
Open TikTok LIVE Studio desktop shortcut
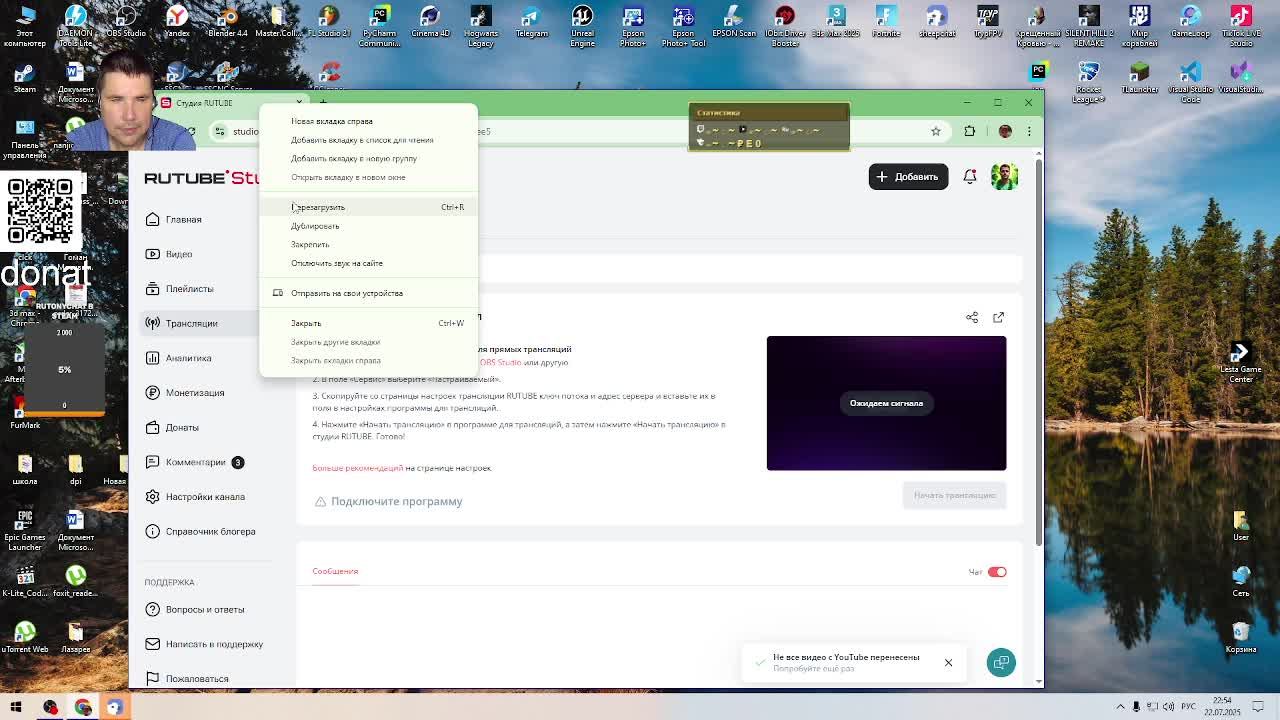[x=1241, y=25]
